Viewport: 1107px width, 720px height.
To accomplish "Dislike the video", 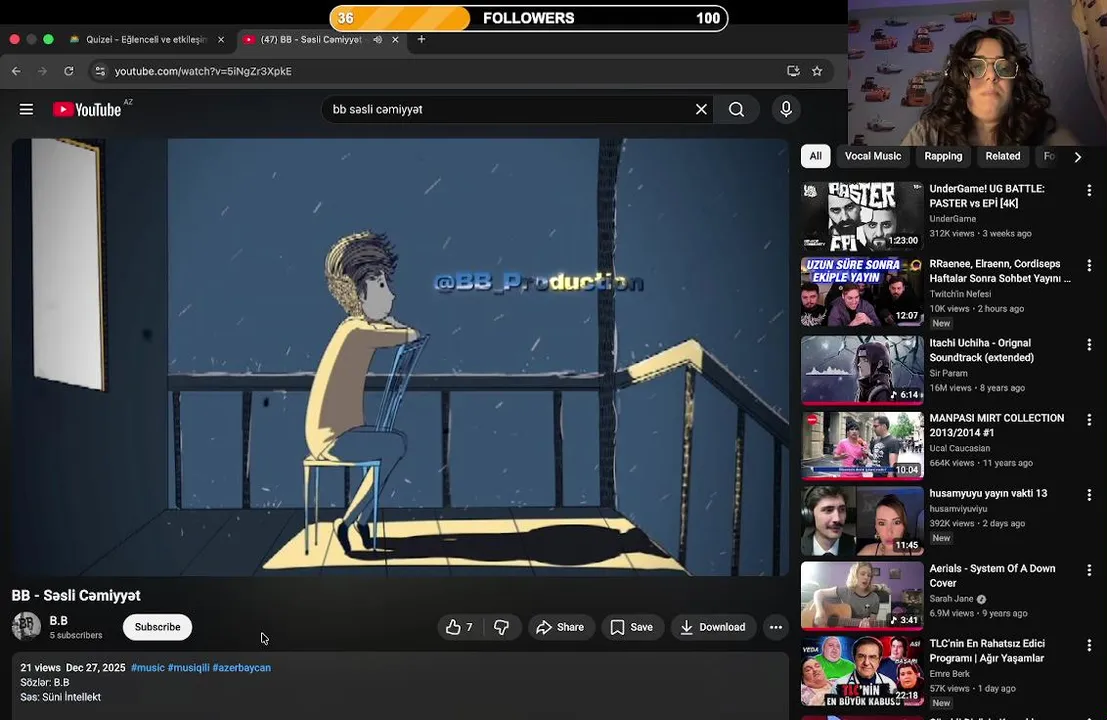I will pyautogui.click(x=502, y=627).
